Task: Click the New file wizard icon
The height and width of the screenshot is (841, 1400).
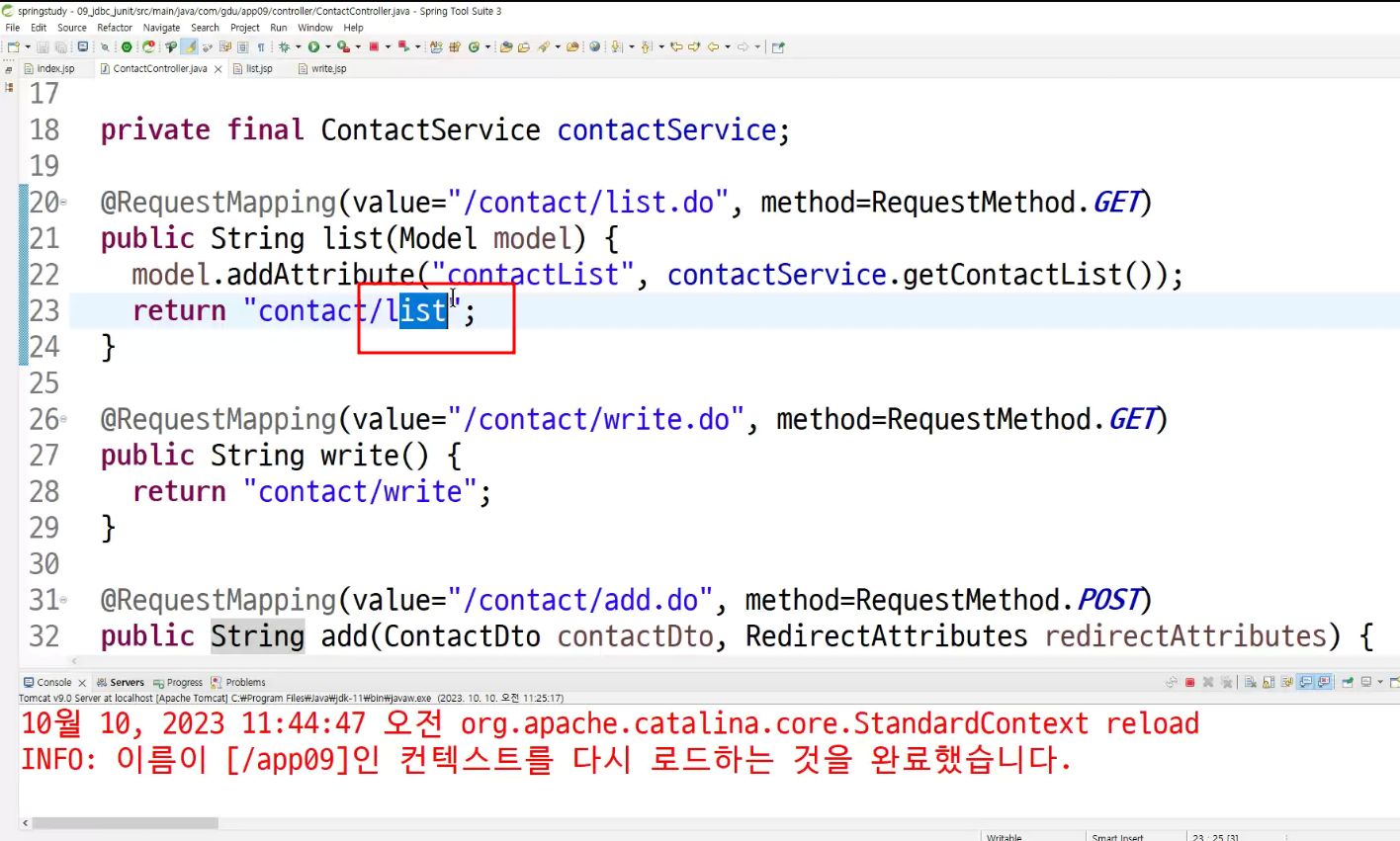Action: [x=12, y=46]
